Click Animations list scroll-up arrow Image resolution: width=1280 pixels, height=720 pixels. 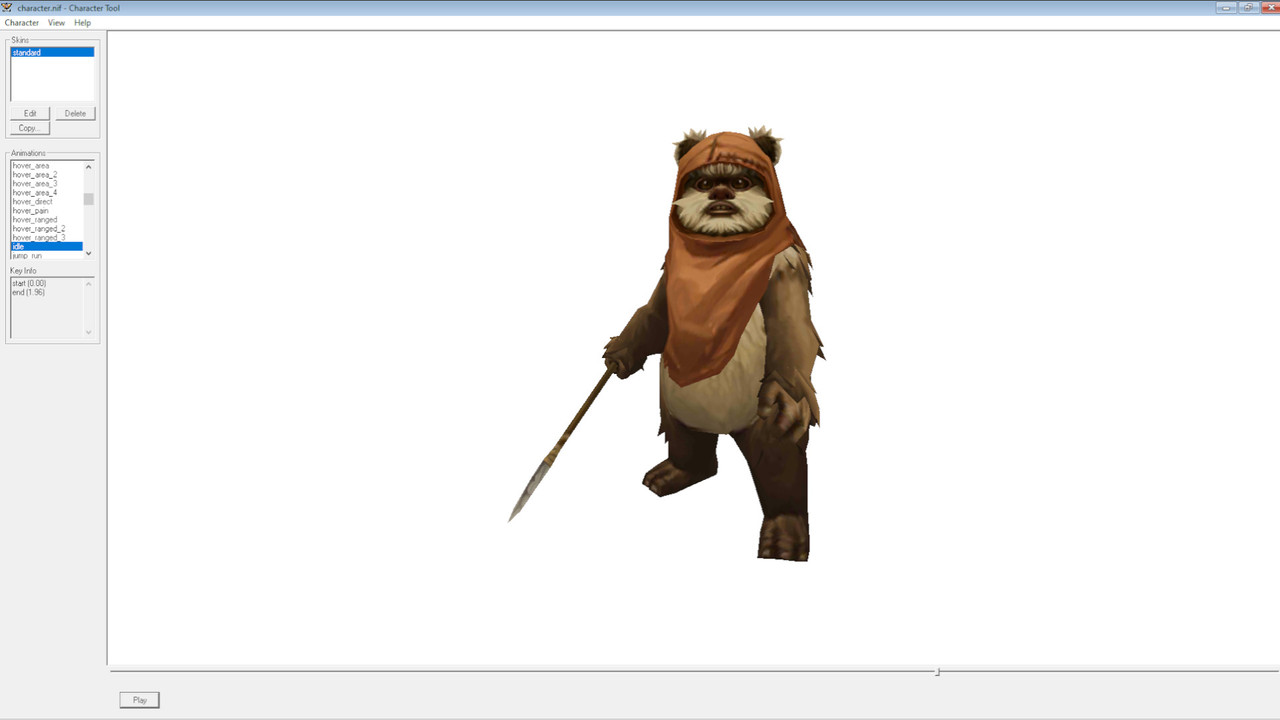(x=89, y=166)
